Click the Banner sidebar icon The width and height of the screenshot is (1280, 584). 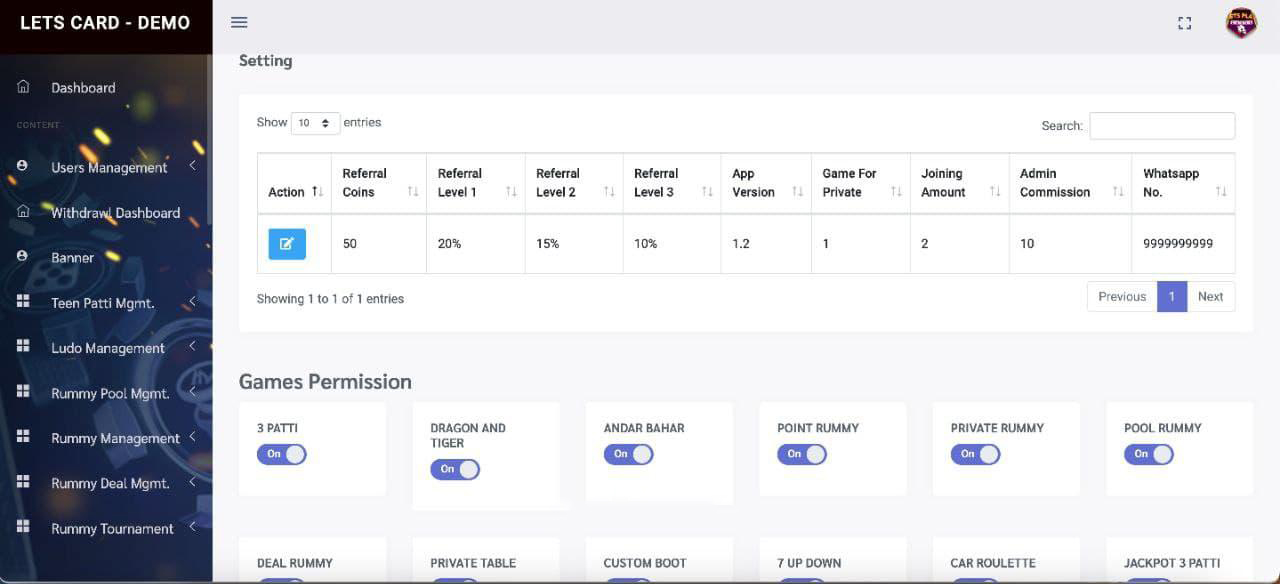[x=23, y=257]
